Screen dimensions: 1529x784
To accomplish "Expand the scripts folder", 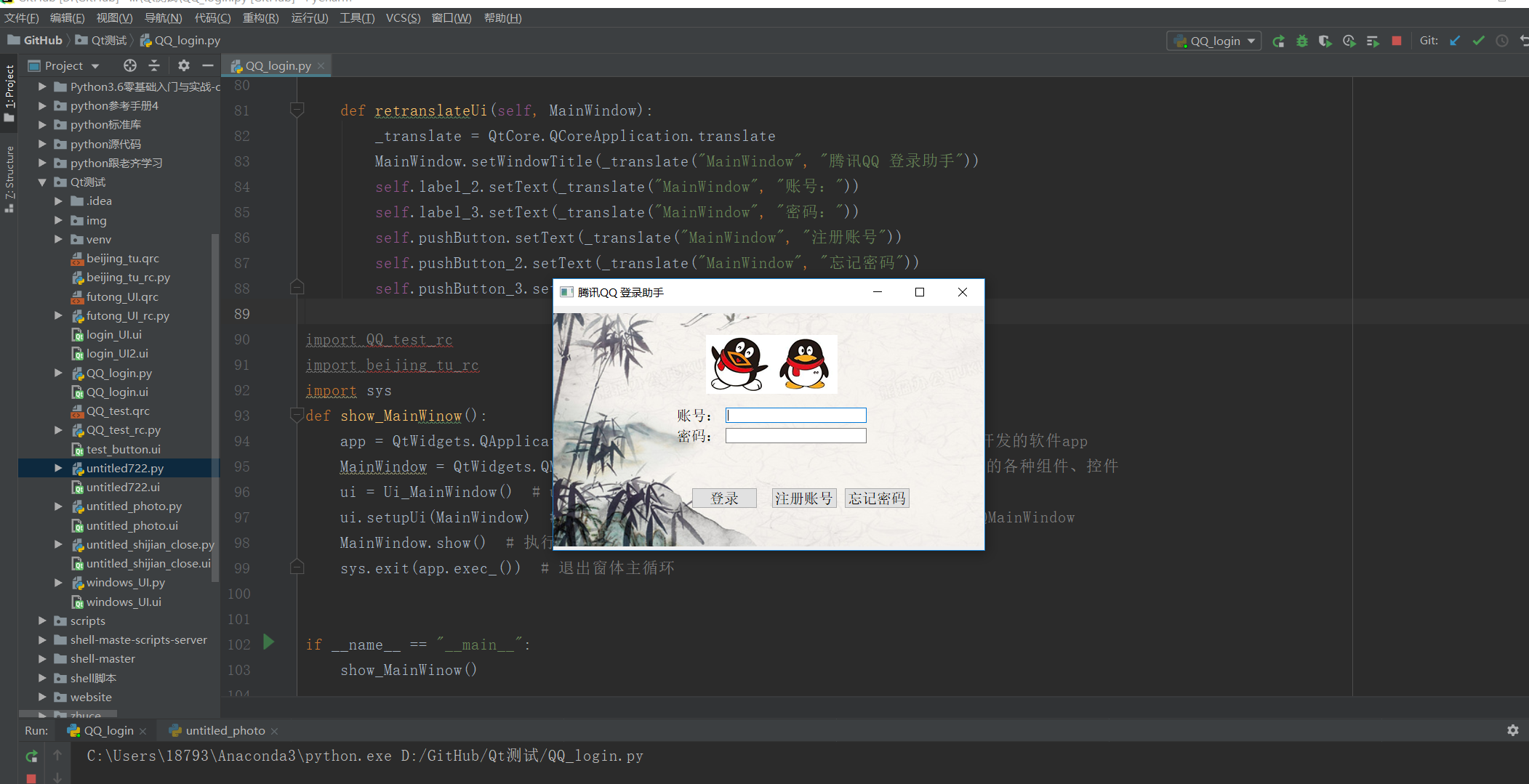I will pos(42,621).
